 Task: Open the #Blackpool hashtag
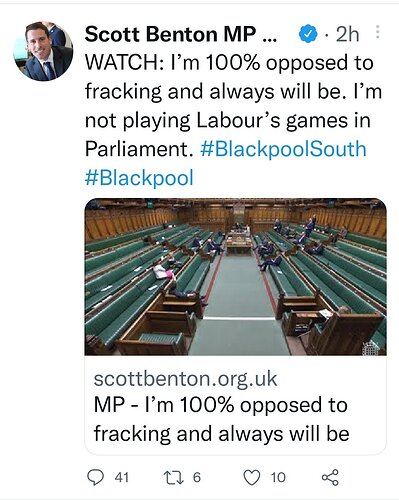[x=139, y=177]
